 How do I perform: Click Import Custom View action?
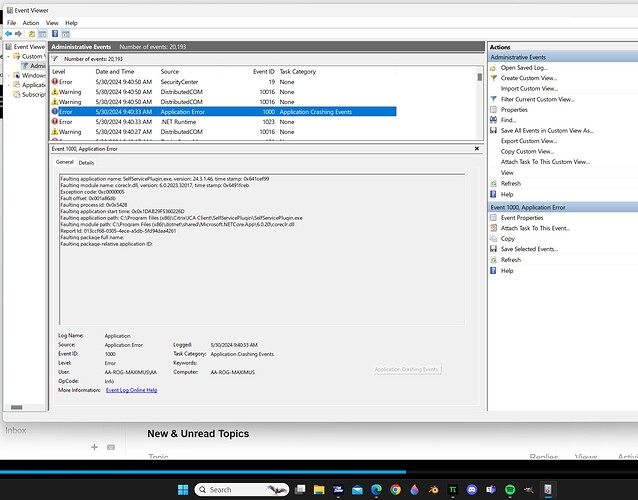click(x=529, y=89)
